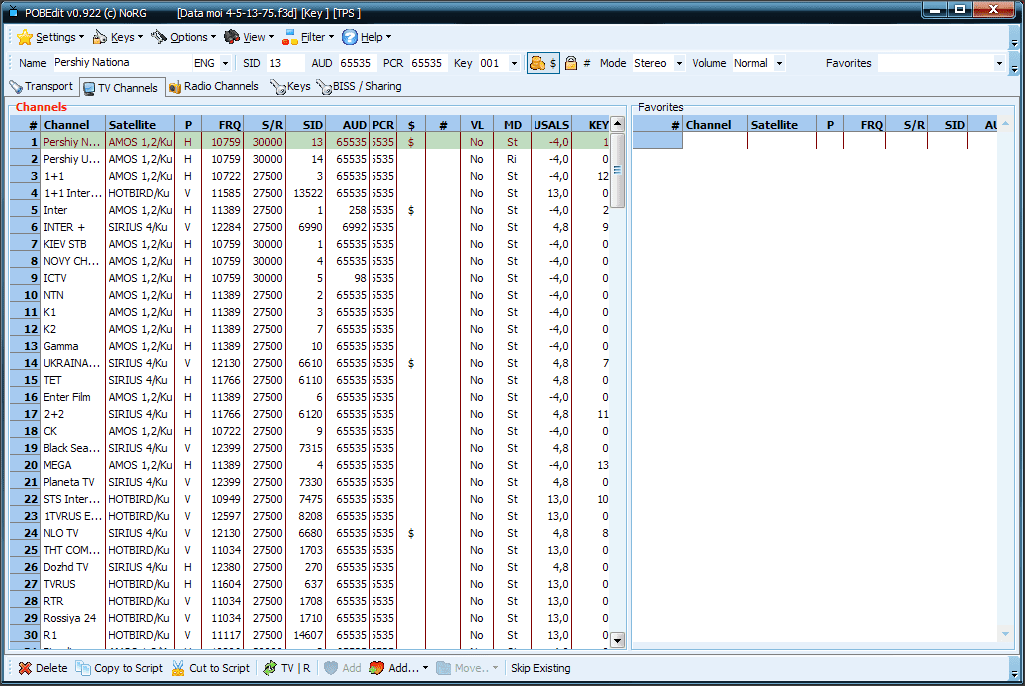Click the PCR input field
This screenshot has height=686, width=1025.
coord(428,63)
